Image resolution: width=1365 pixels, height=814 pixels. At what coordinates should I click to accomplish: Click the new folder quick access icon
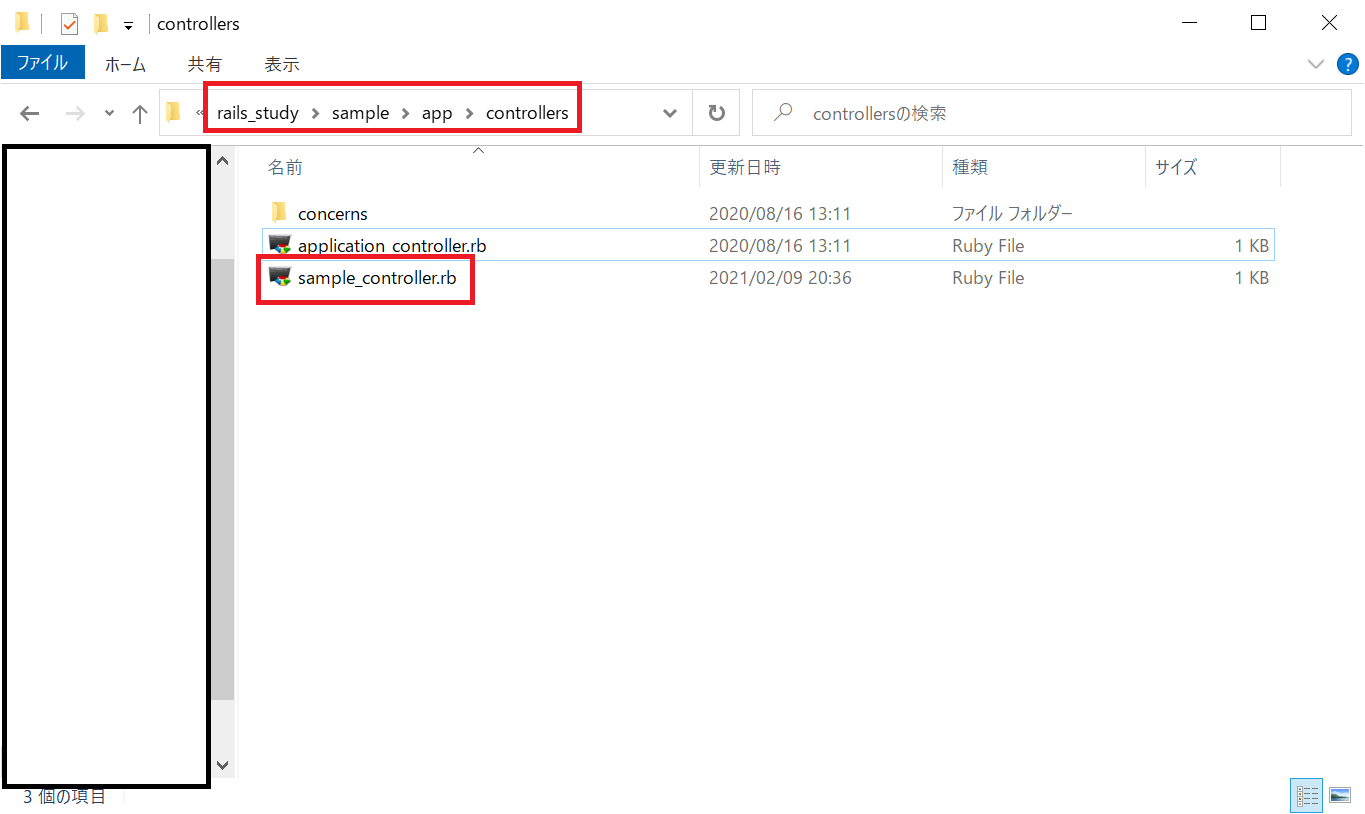[x=100, y=23]
